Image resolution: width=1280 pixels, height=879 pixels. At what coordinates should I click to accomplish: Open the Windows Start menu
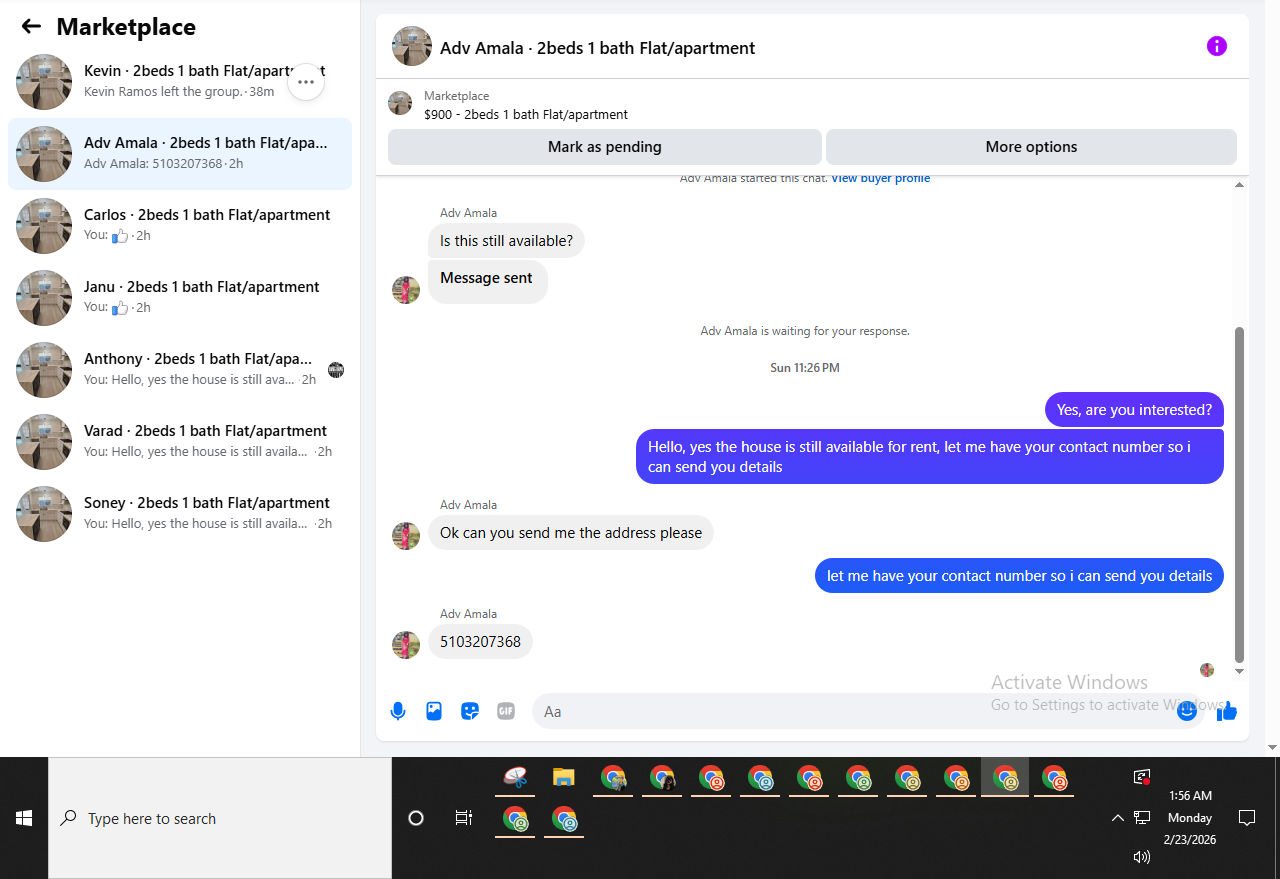click(x=24, y=818)
